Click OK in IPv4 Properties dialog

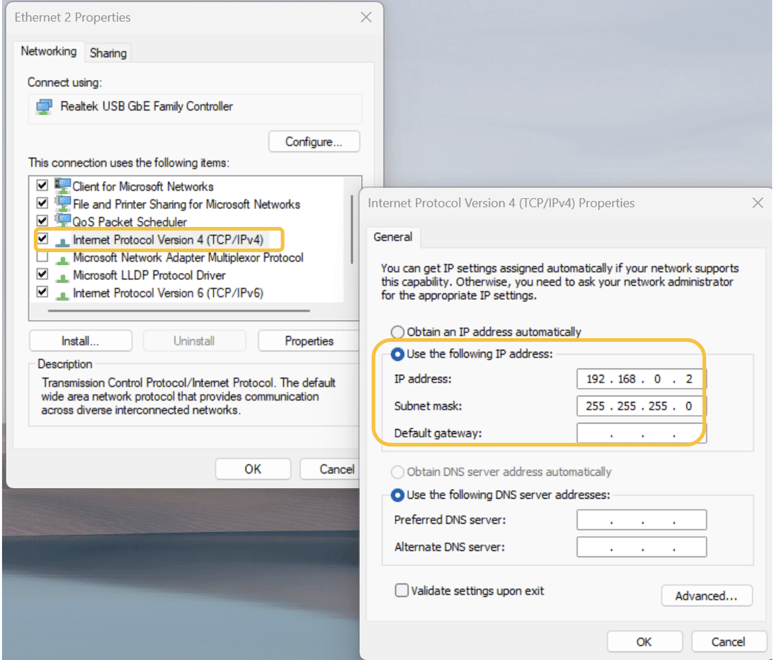coord(645,642)
